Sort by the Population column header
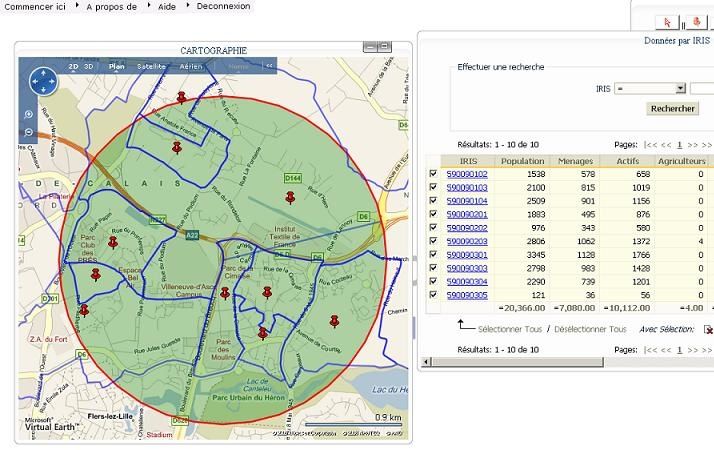 click(522, 161)
